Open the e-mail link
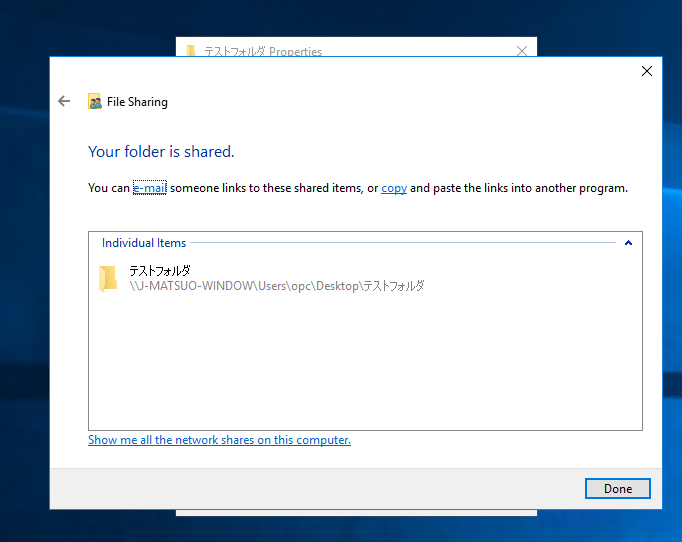This screenshot has height=542, width=682. (x=150, y=188)
